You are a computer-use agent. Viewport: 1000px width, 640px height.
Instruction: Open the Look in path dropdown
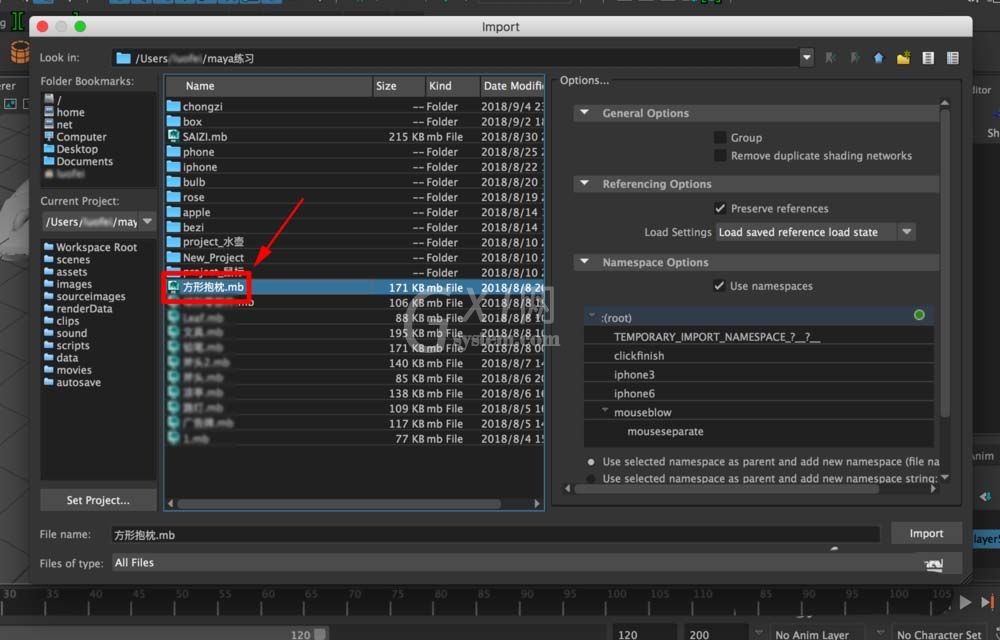pos(806,58)
